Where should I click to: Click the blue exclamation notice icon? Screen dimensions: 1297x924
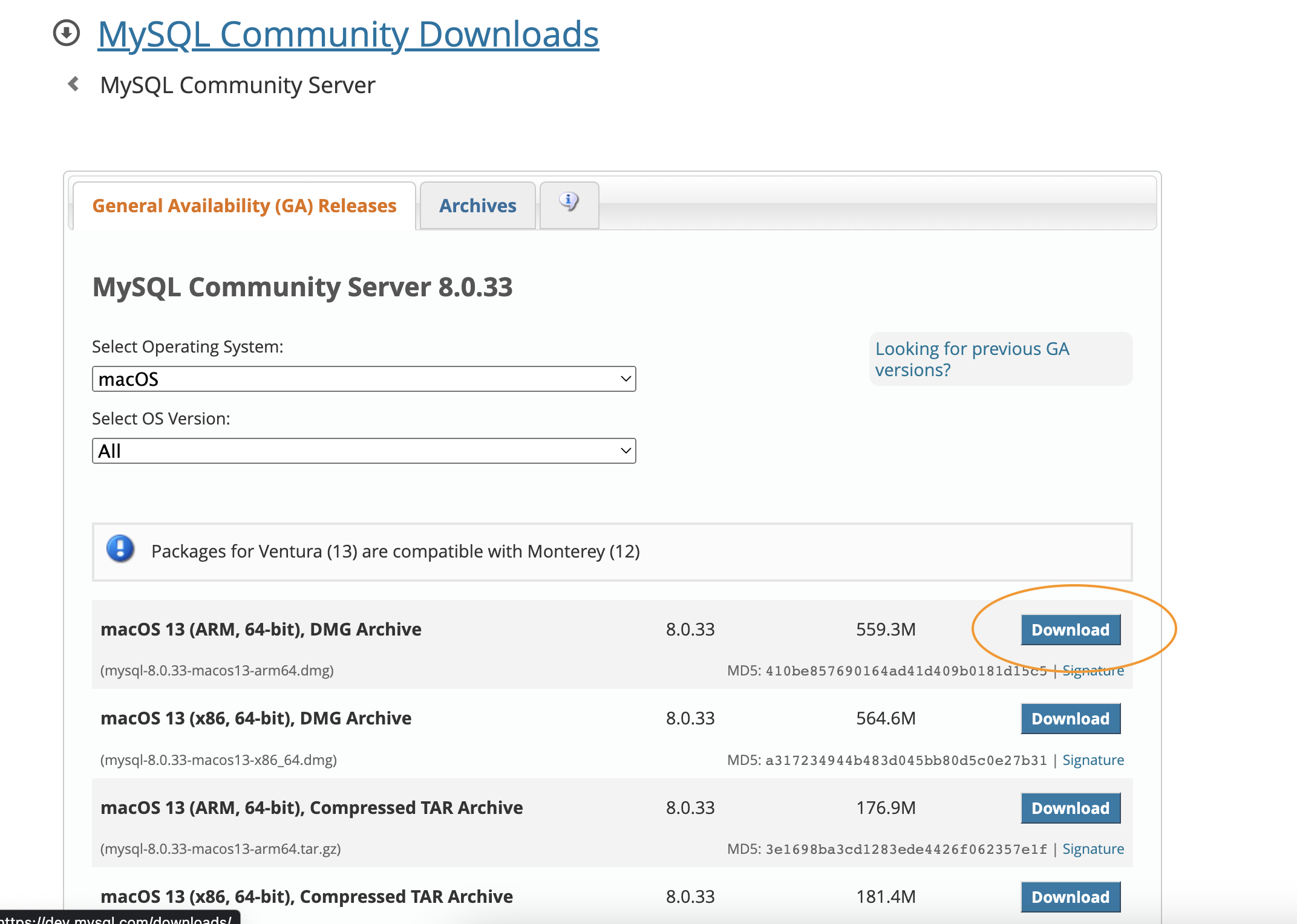120,549
